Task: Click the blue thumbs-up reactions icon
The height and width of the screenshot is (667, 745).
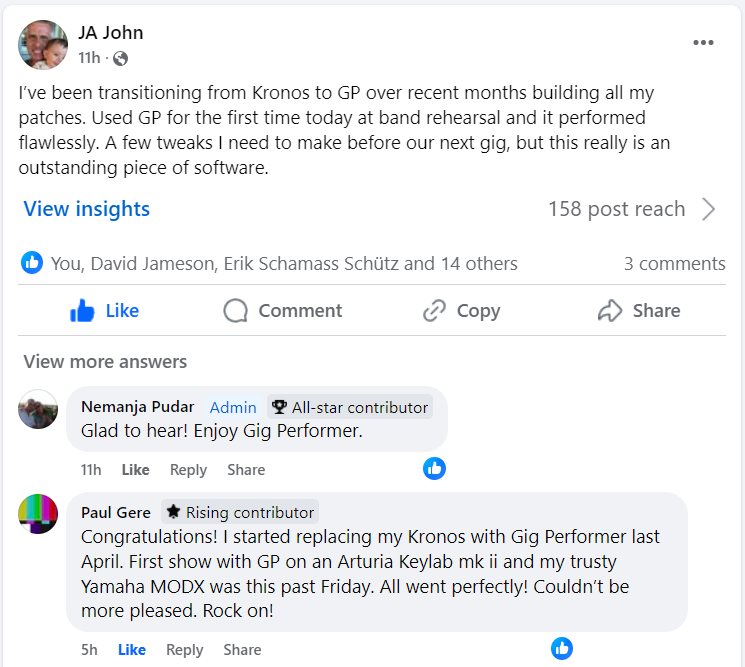Action: coord(33,263)
